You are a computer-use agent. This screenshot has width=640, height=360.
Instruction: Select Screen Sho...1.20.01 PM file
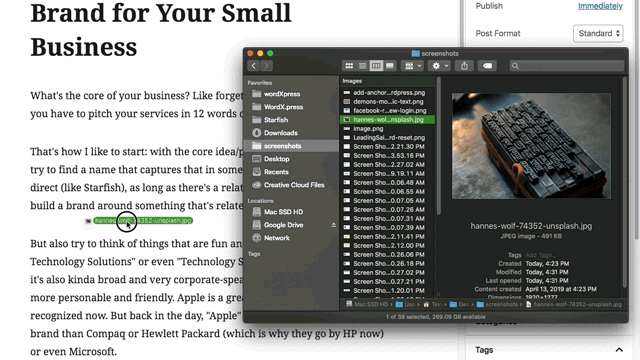(x=387, y=290)
